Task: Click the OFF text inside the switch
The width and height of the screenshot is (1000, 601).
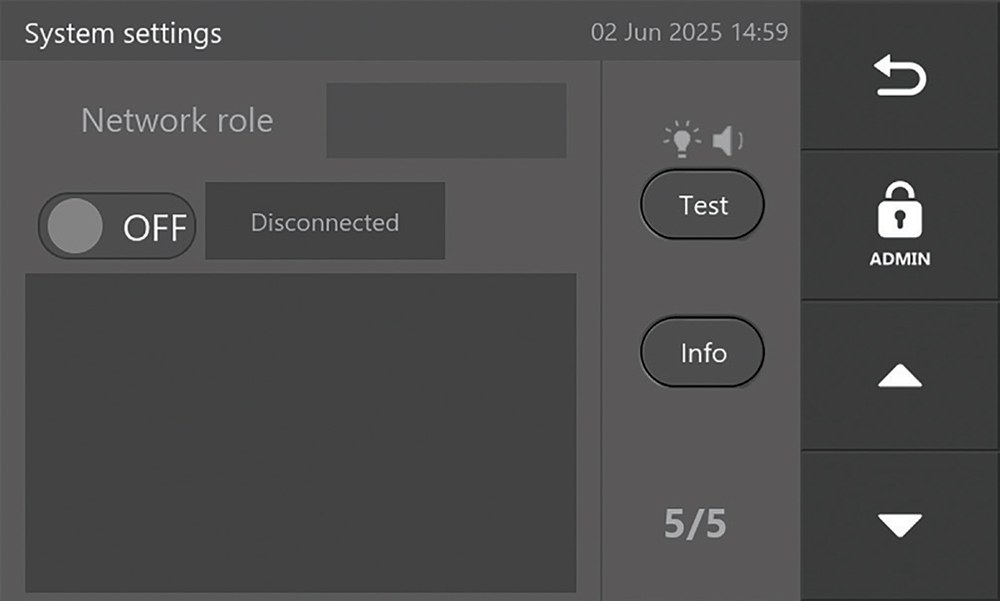Action: click(x=154, y=228)
